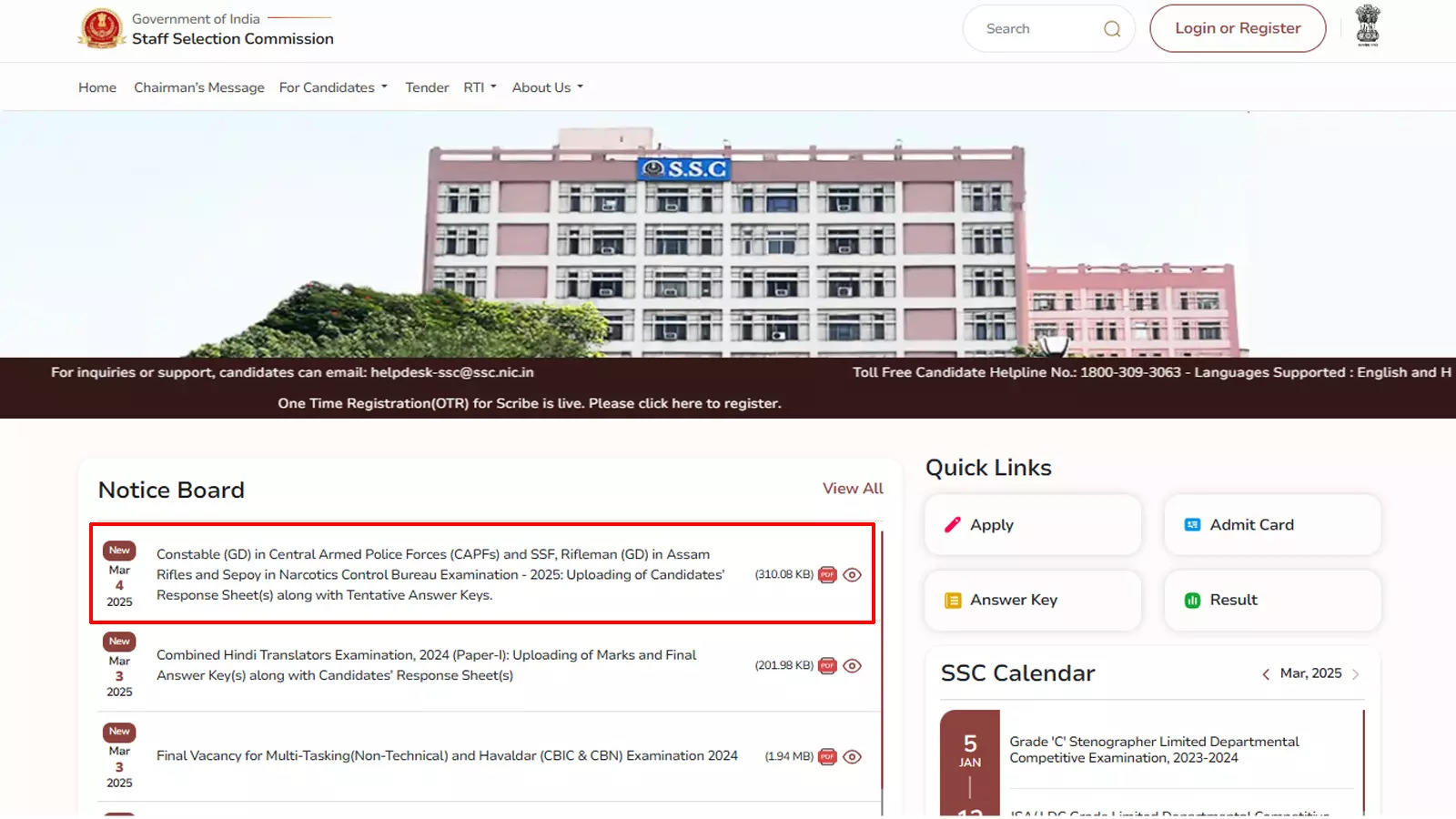This screenshot has height=819, width=1456.
Task: Open the For Candidates dropdown
Action: point(333,86)
